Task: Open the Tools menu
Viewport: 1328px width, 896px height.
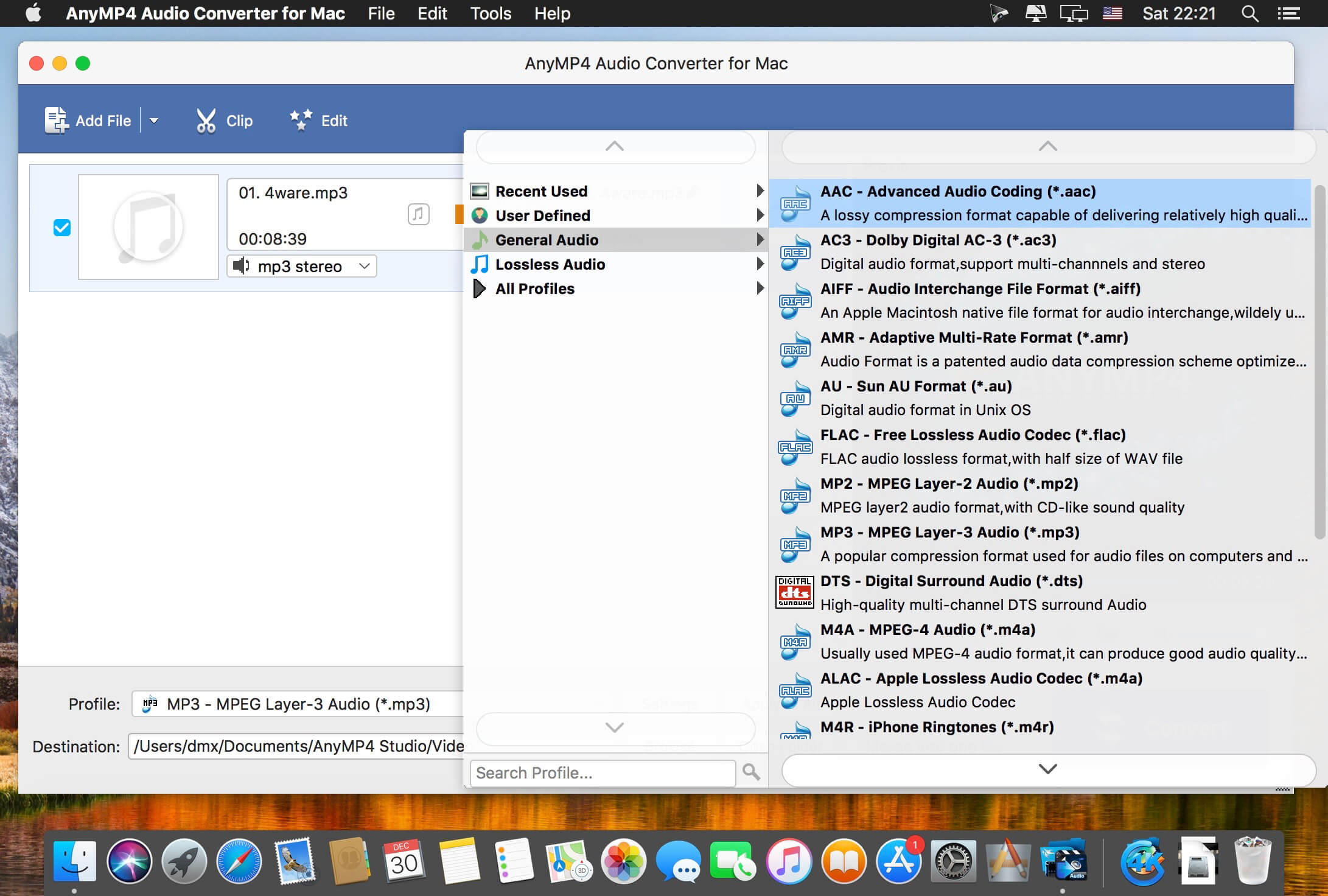Action: pyautogui.click(x=490, y=13)
